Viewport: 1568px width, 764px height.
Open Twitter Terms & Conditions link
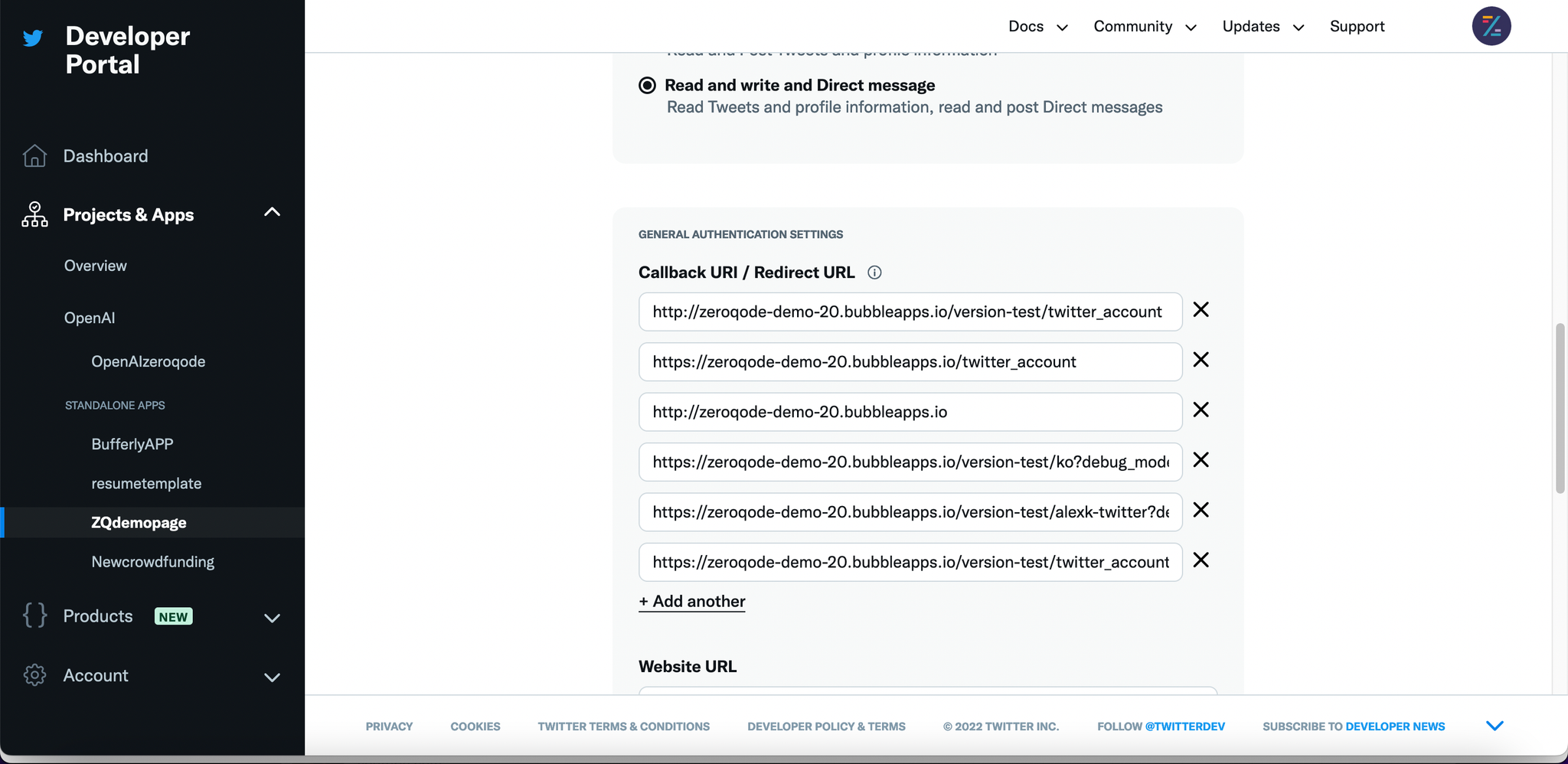[x=624, y=726]
